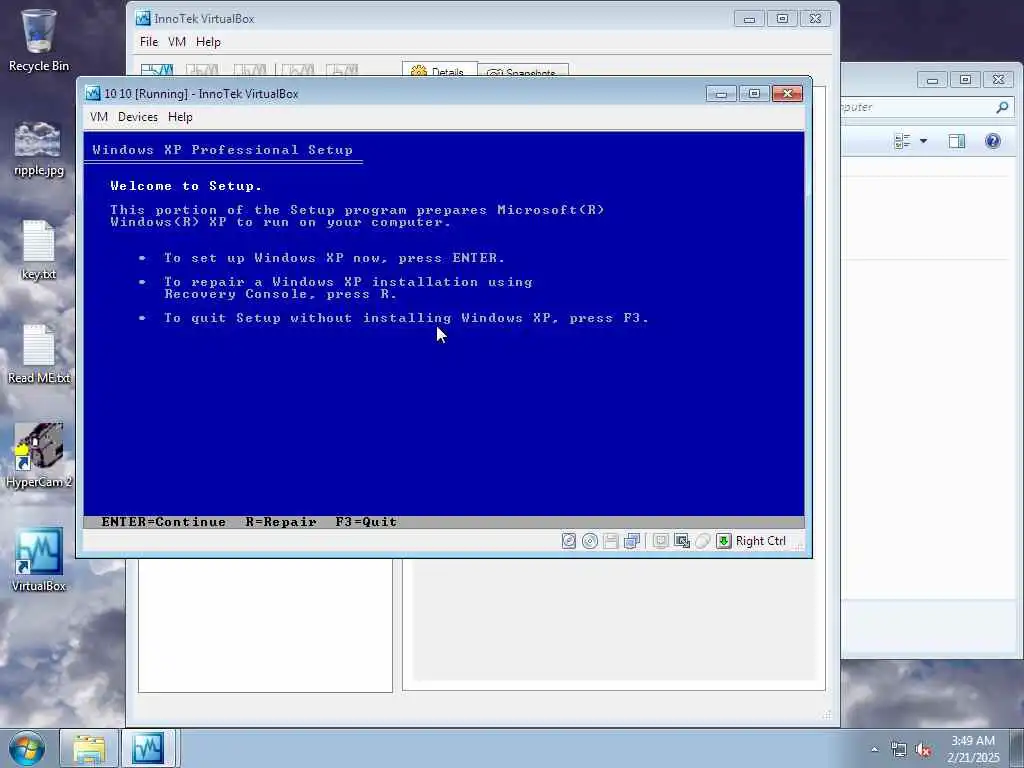Select the ripple.jpg desktop file
This screenshot has height=768, width=1024.
(39, 149)
